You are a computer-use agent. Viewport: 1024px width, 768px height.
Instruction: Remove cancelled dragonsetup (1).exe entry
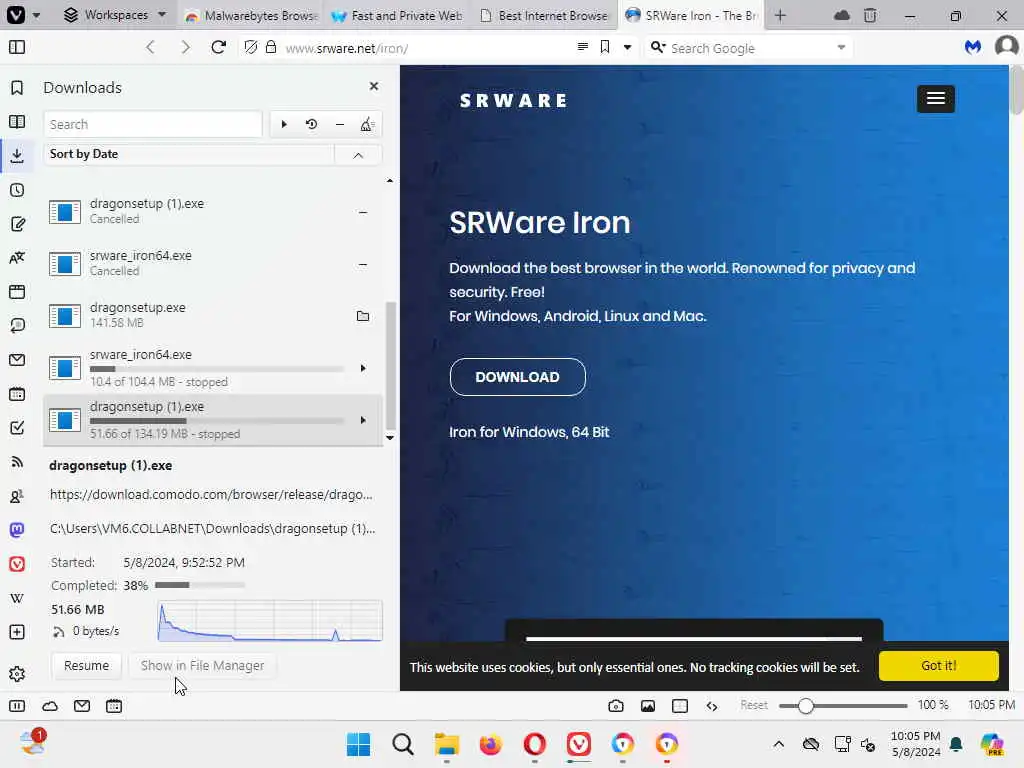362,212
